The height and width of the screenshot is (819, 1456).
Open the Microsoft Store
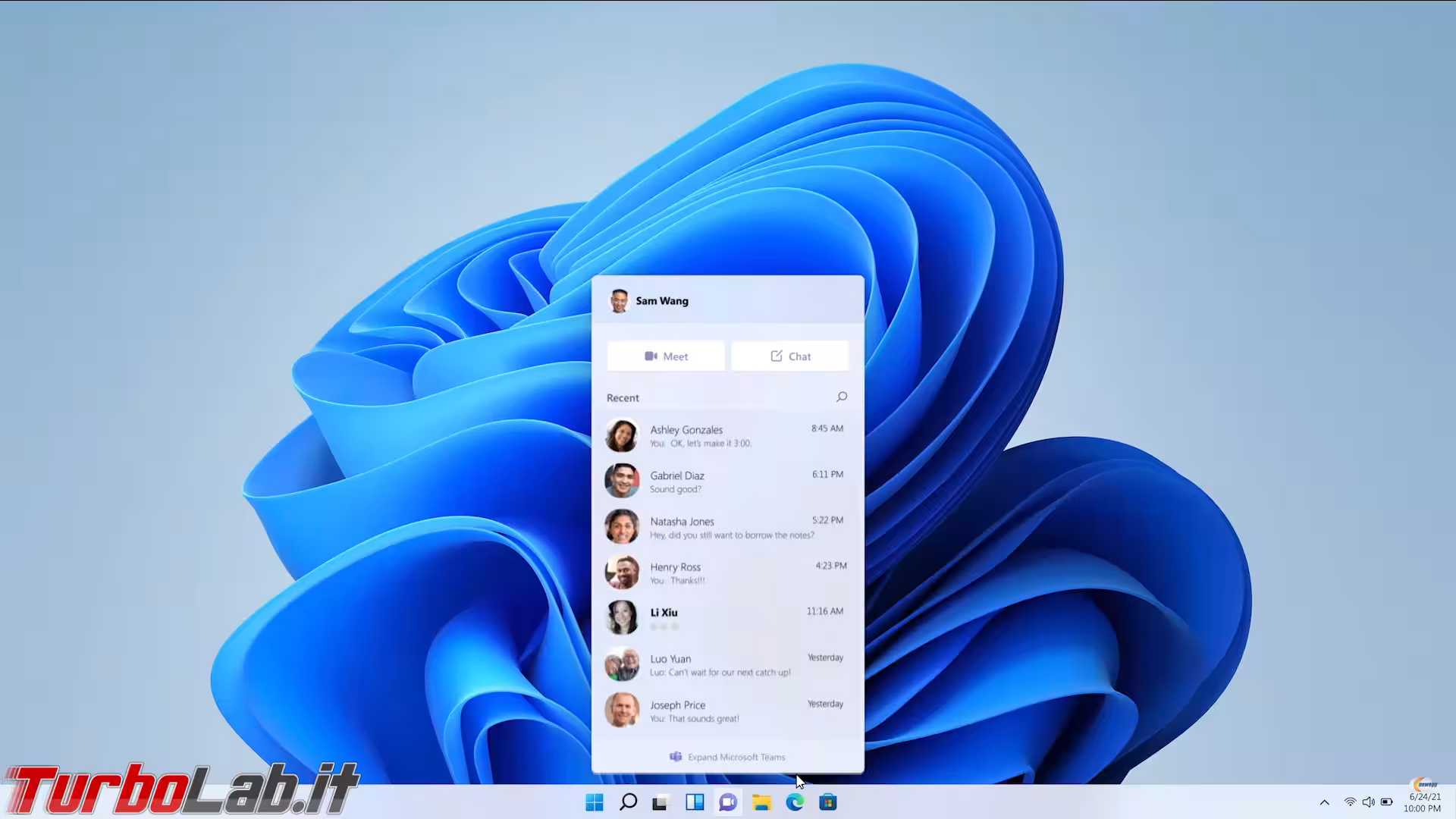pos(827,802)
